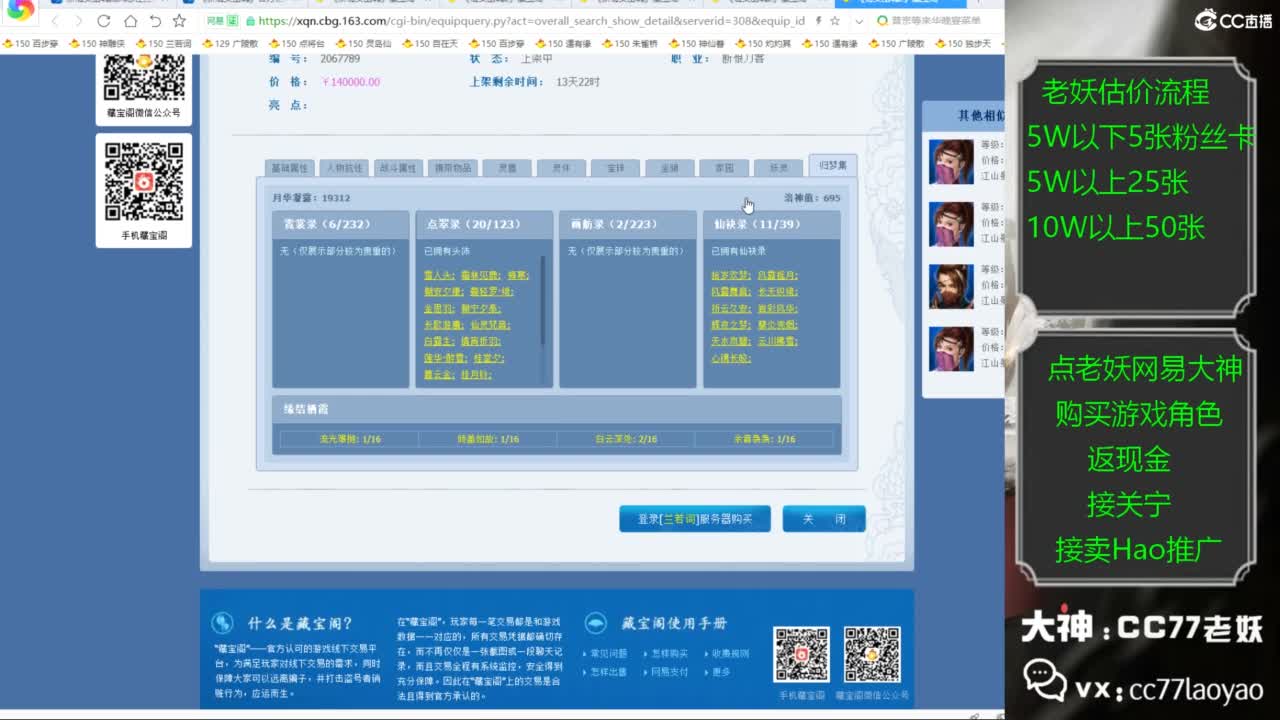Switch to the 坐骑 tab
This screenshot has width=1280, height=720.
click(x=669, y=168)
